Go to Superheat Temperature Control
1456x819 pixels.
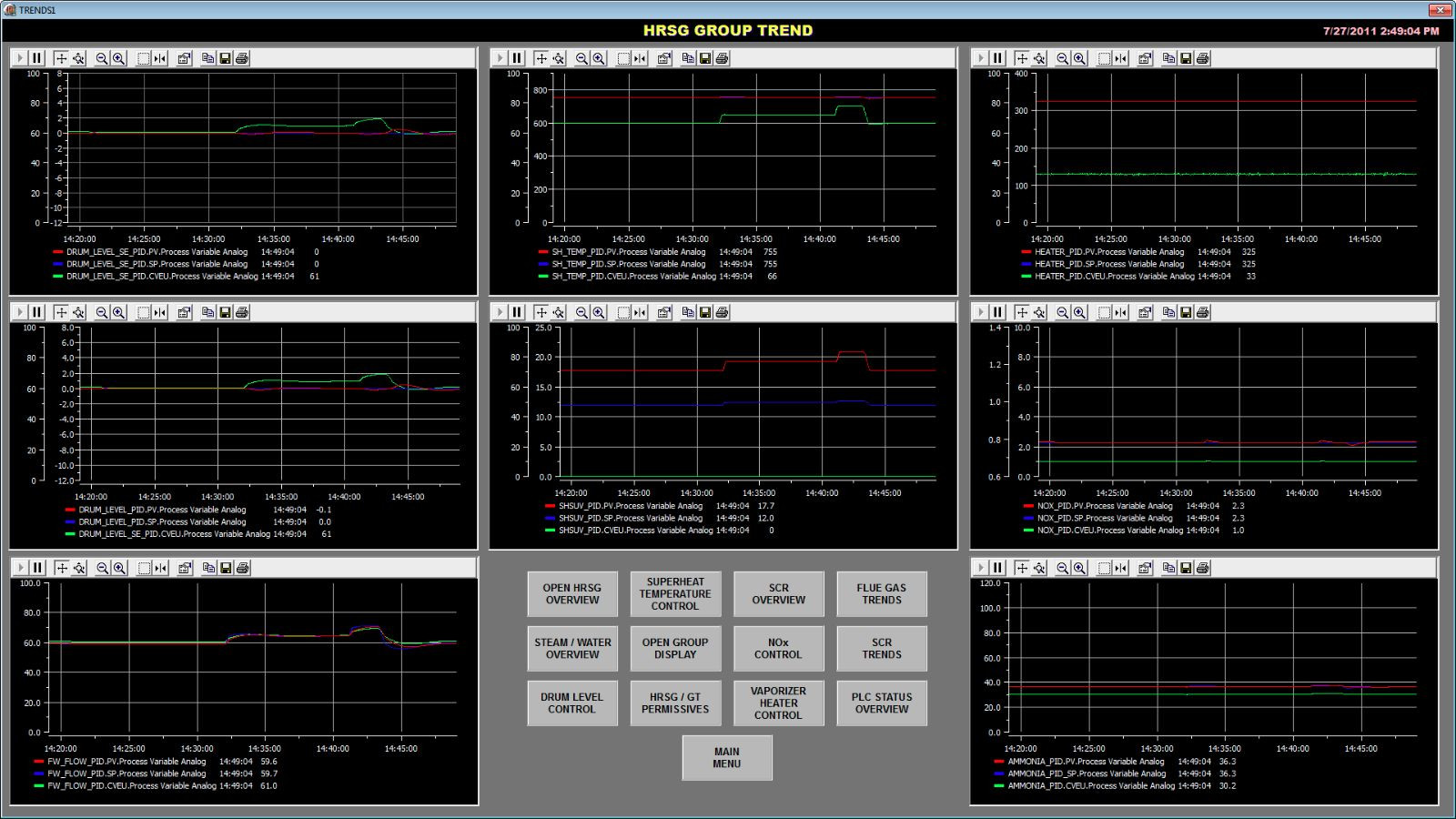tap(675, 594)
